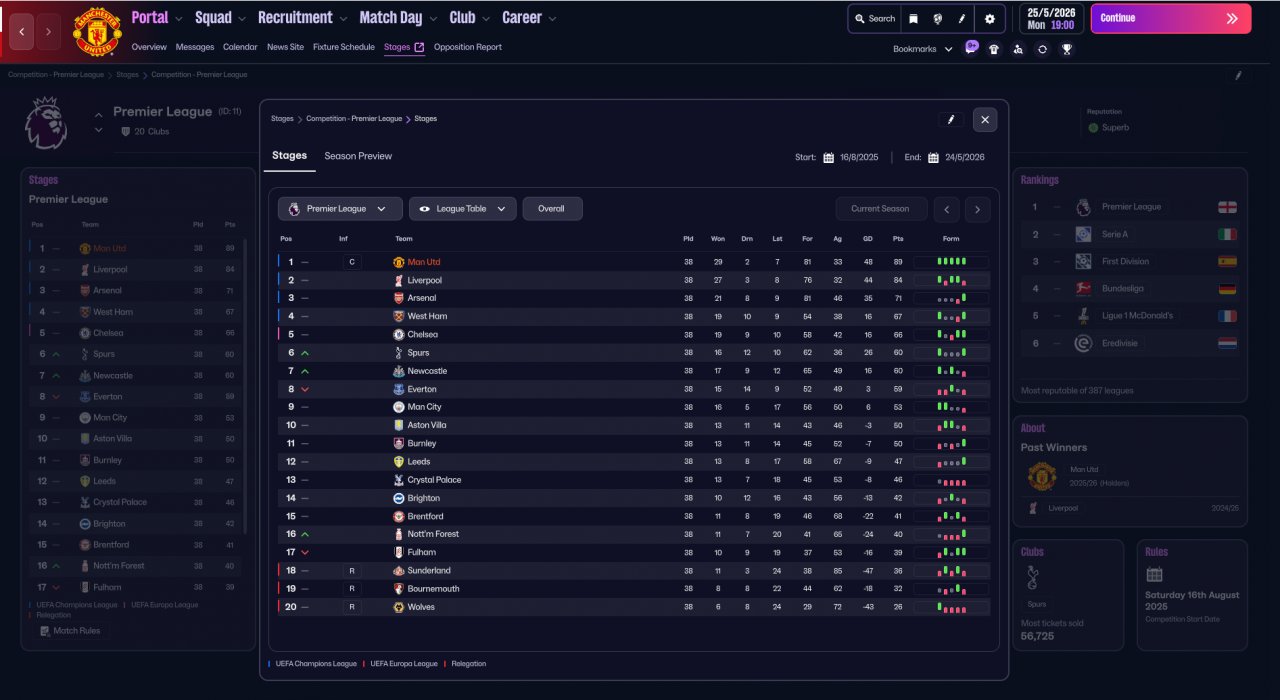Click the Wolves crest in league table
This screenshot has height=700, width=1280.
[399, 607]
